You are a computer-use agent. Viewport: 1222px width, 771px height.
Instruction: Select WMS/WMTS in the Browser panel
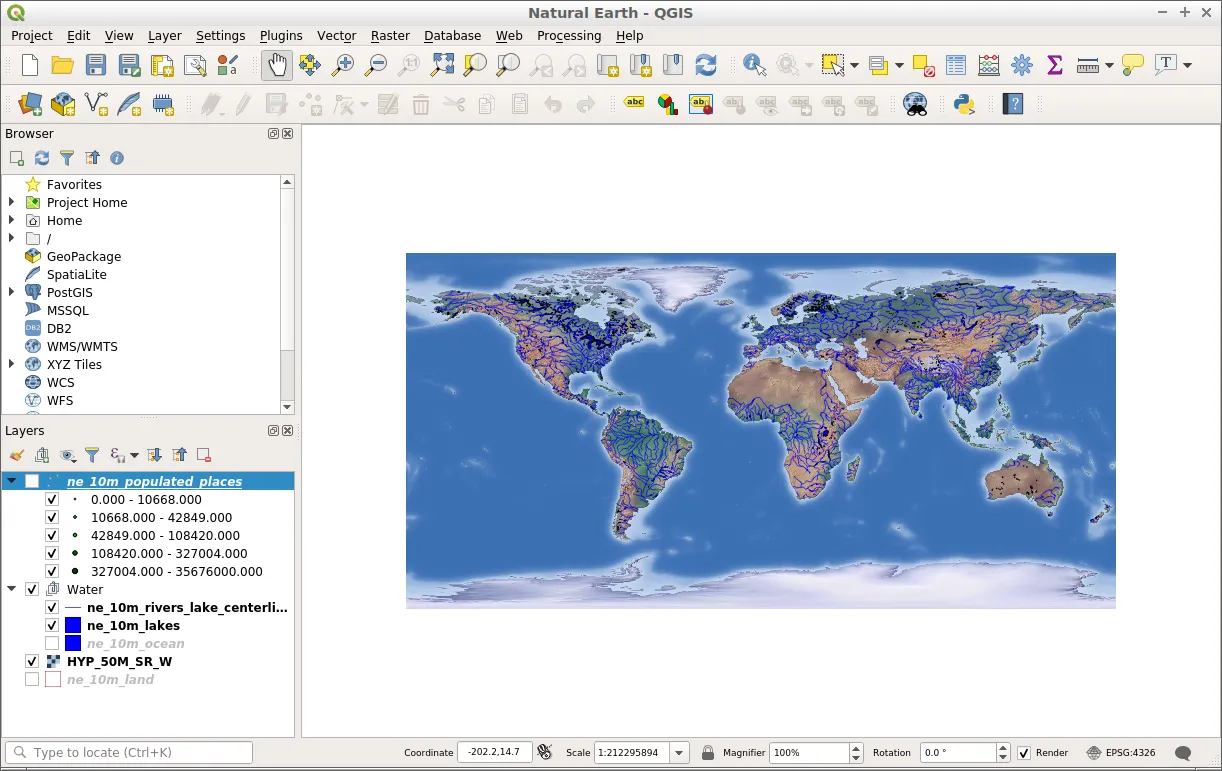click(82, 347)
